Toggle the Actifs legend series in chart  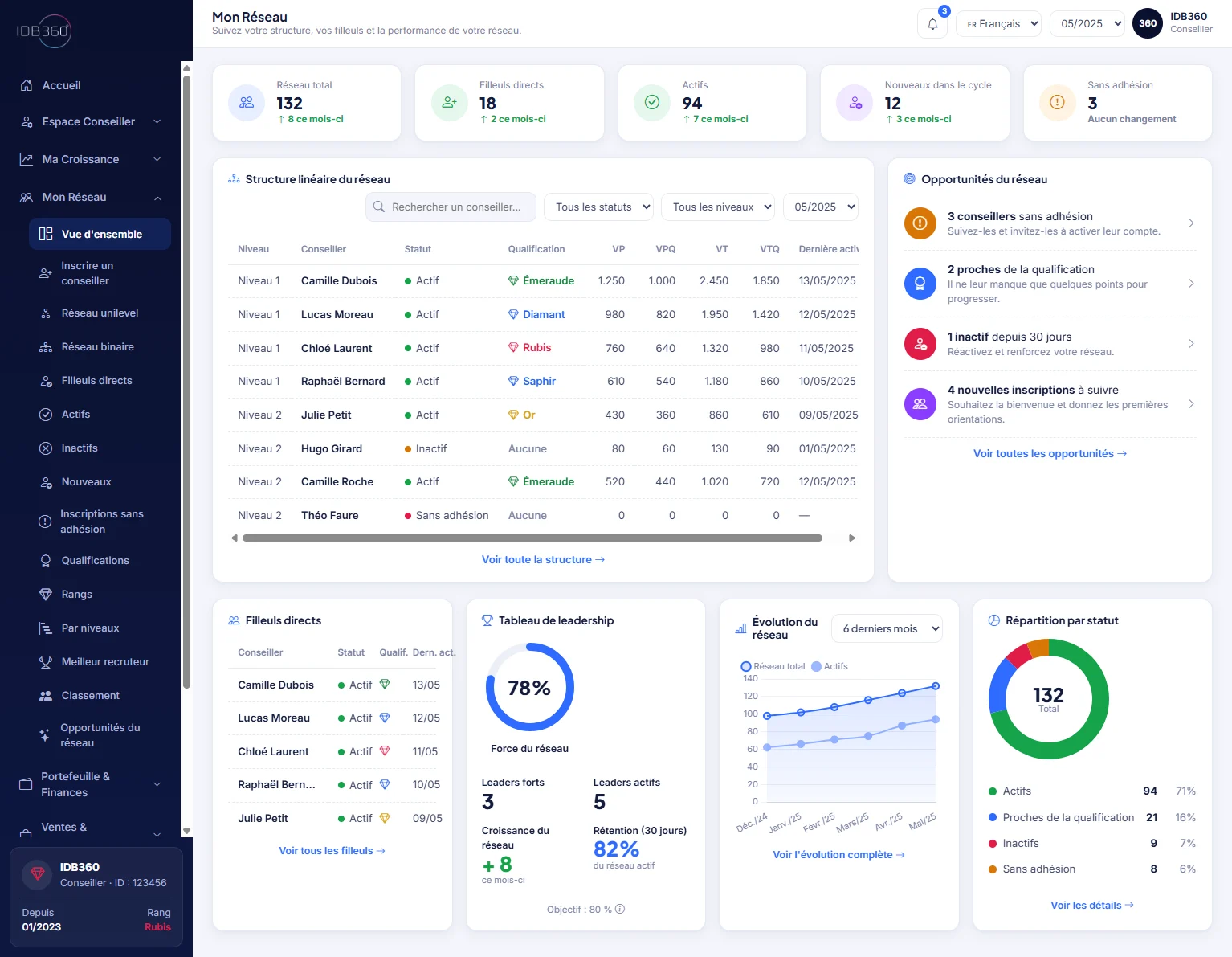point(830,666)
